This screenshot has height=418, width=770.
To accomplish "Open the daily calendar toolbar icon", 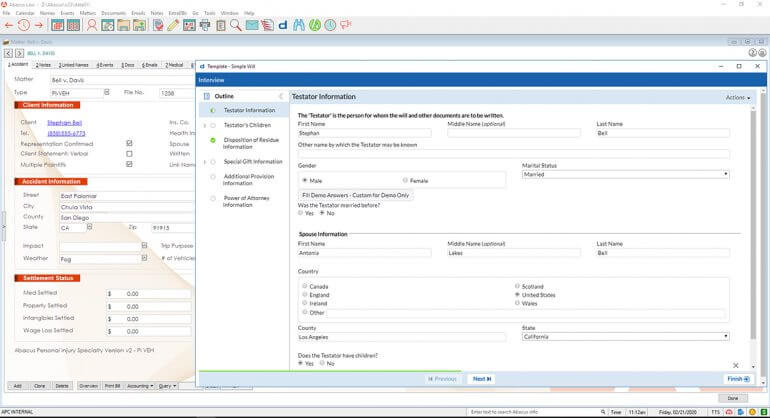I will (57, 25).
